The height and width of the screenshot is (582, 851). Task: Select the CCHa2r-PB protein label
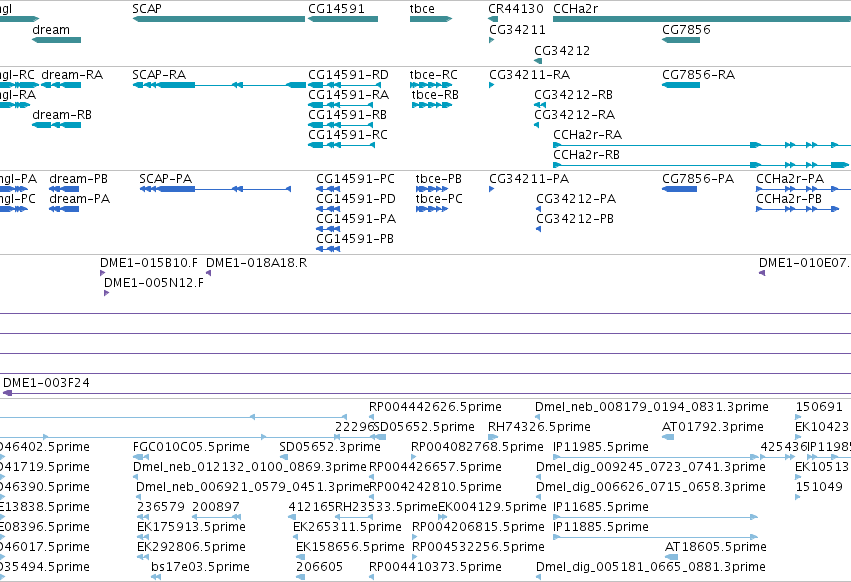pos(789,199)
